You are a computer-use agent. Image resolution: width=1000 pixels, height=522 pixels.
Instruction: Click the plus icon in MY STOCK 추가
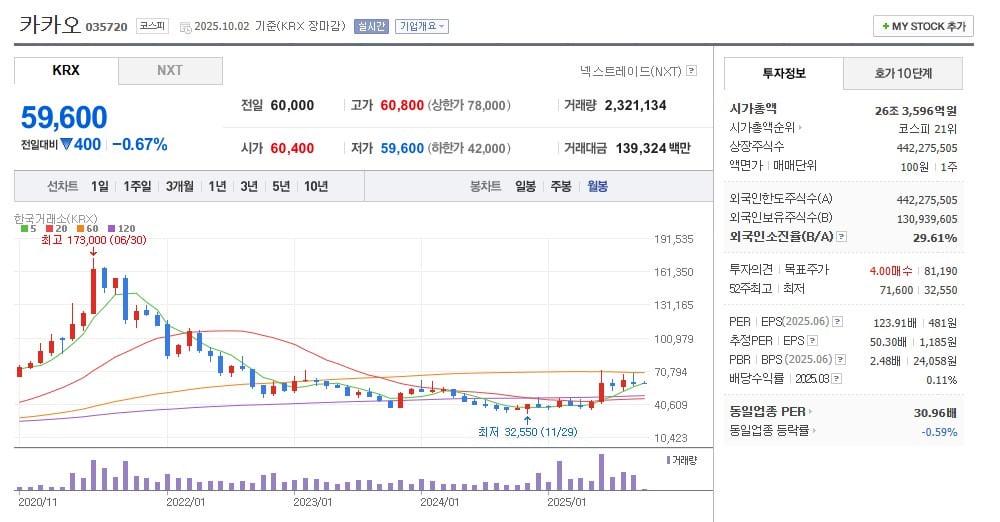885,26
